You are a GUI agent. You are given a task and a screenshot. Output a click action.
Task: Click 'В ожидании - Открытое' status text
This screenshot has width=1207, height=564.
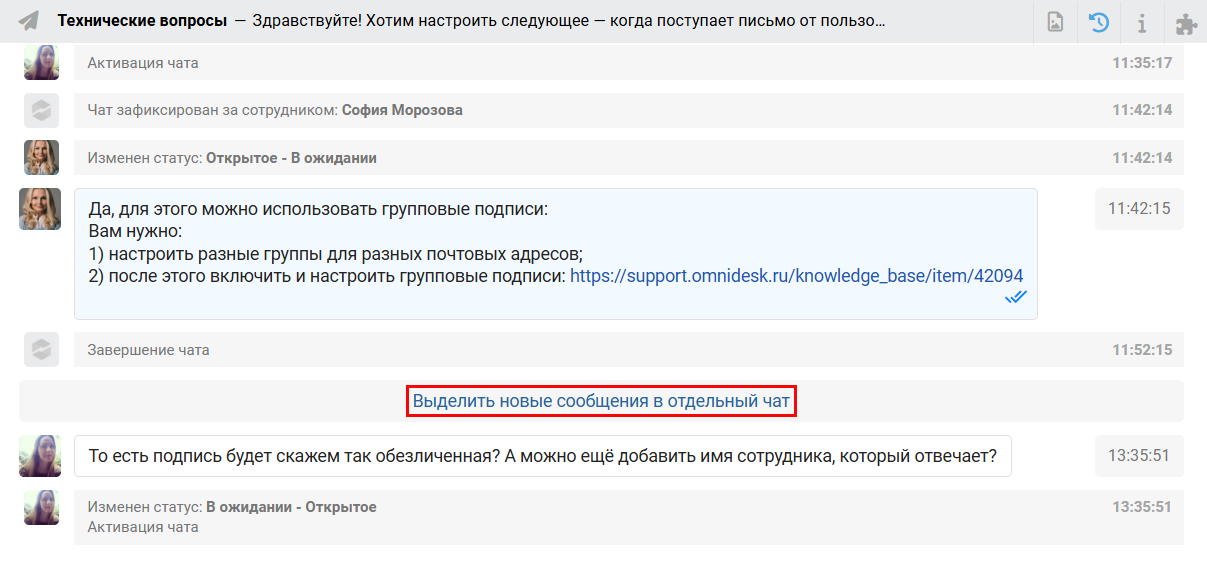tap(291, 507)
